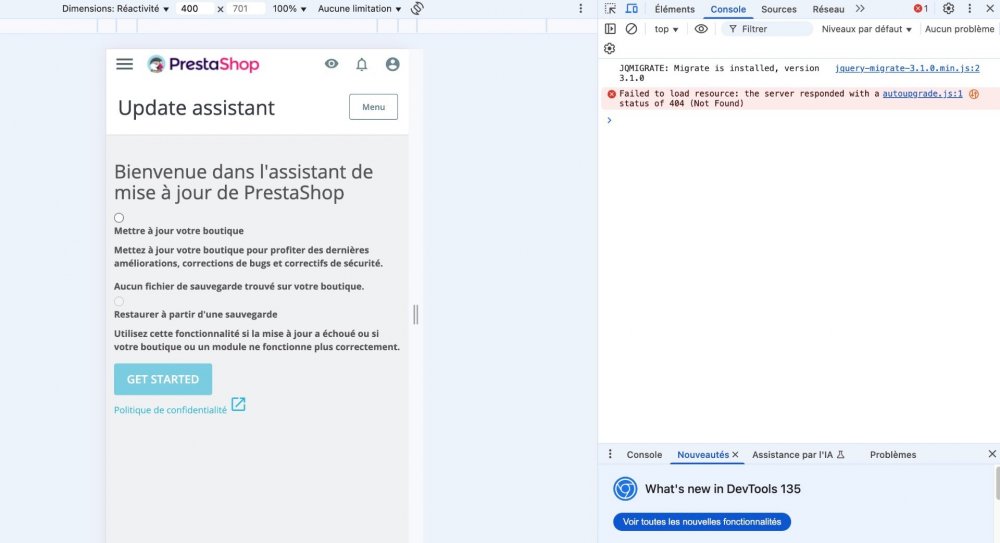Open console settings gear icon
This screenshot has height=543, width=1000.
pyautogui.click(x=610, y=48)
